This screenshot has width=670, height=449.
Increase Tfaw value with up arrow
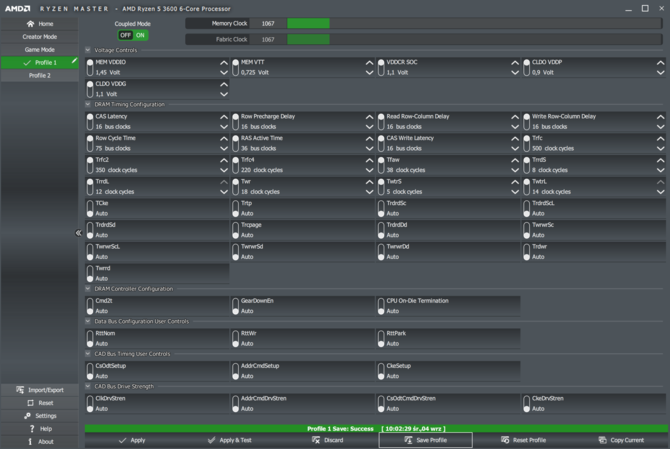click(515, 160)
